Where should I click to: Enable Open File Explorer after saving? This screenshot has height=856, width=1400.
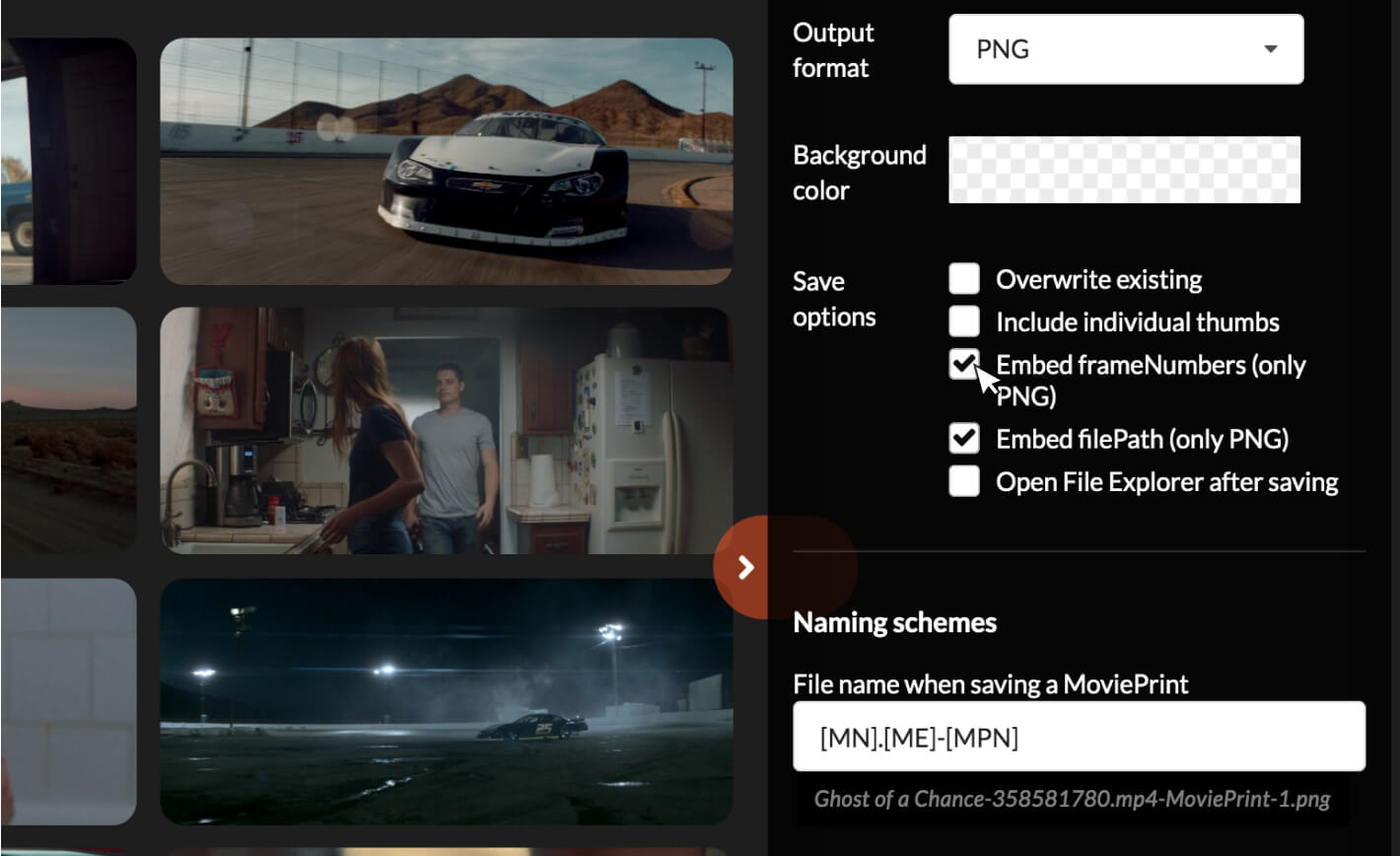click(964, 481)
